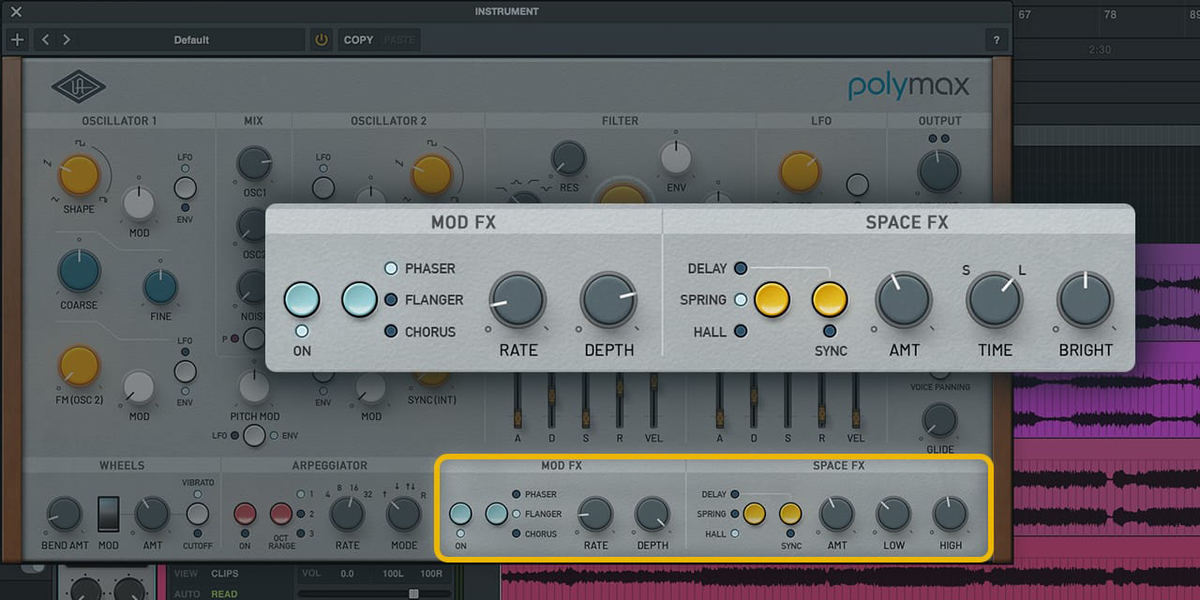The width and height of the screenshot is (1200, 600).
Task: Go to the previous preset with left arrow
Action: coord(46,40)
